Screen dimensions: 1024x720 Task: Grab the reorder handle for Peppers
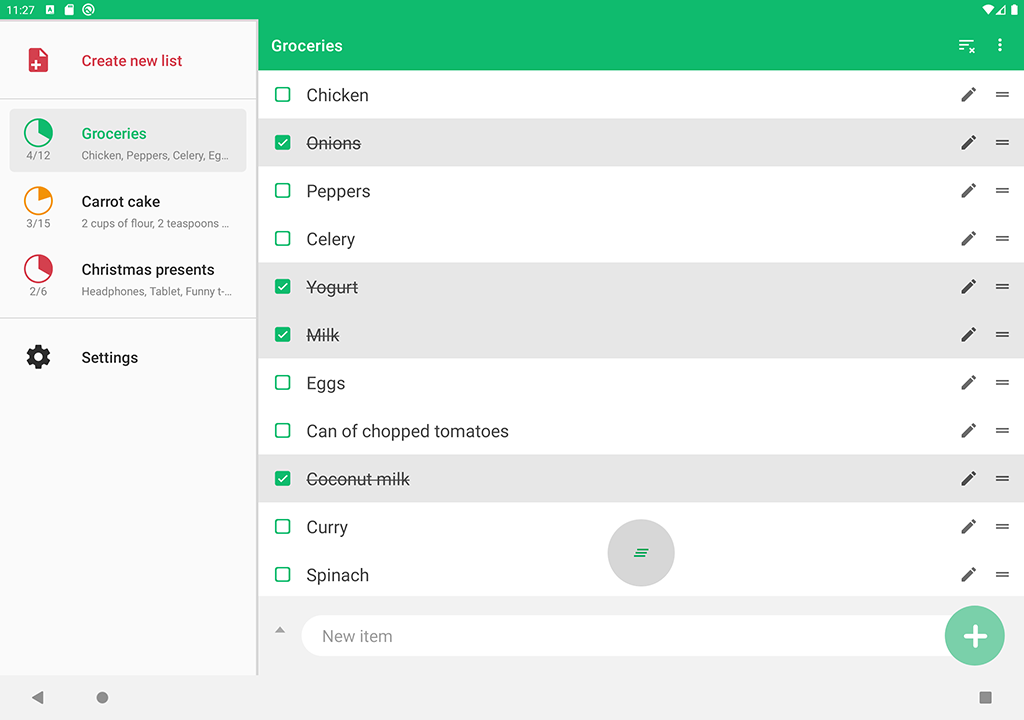[x=1002, y=191]
